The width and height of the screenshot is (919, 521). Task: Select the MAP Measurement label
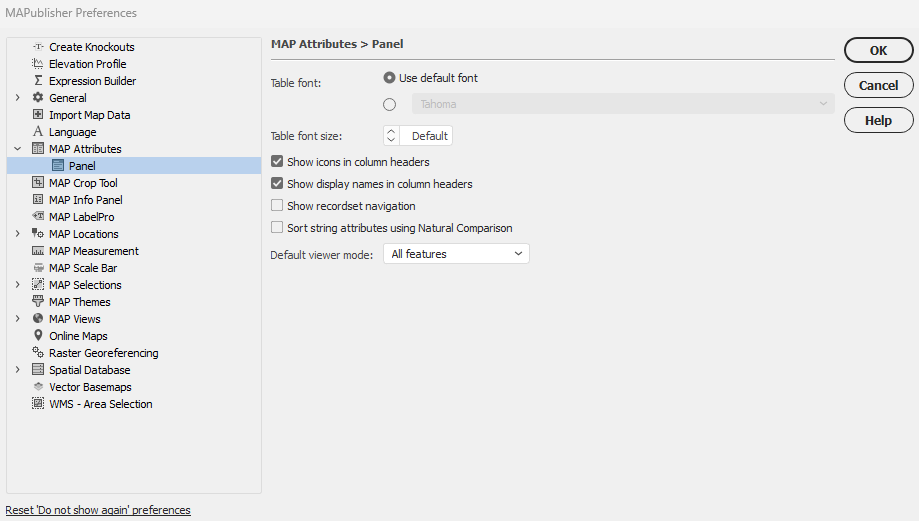pyautogui.click(x=94, y=251)
